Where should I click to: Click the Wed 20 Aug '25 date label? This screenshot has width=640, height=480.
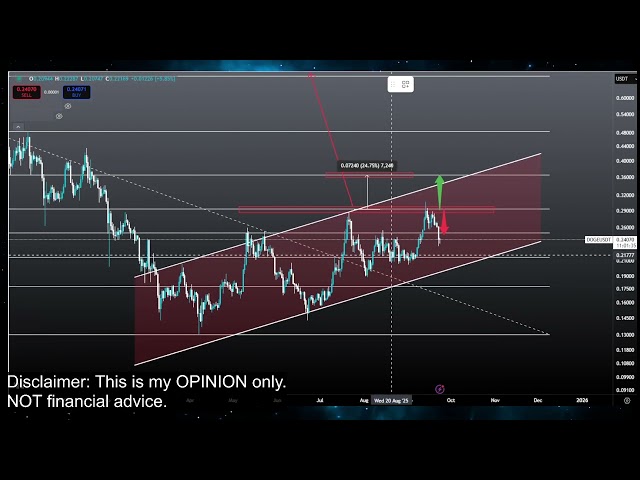coord(391,399)
